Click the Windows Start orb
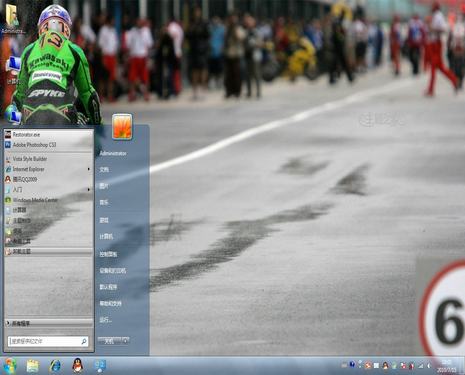This screenshot has height=375, width=465. tap(9, 366)
